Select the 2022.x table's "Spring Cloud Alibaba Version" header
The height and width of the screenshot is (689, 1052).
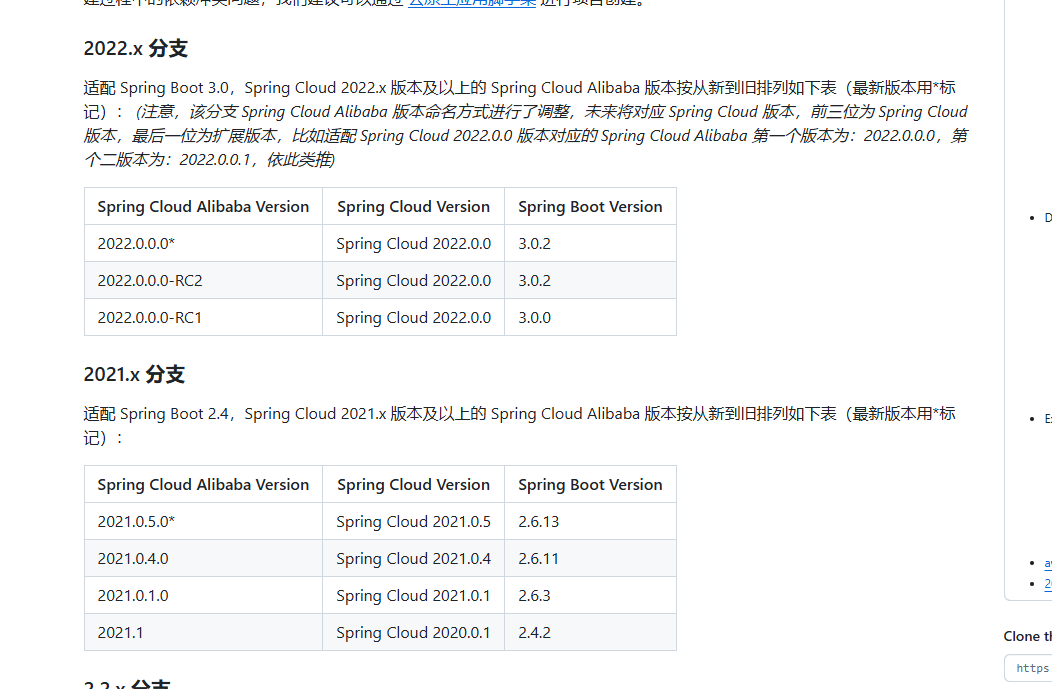[203, 207]
